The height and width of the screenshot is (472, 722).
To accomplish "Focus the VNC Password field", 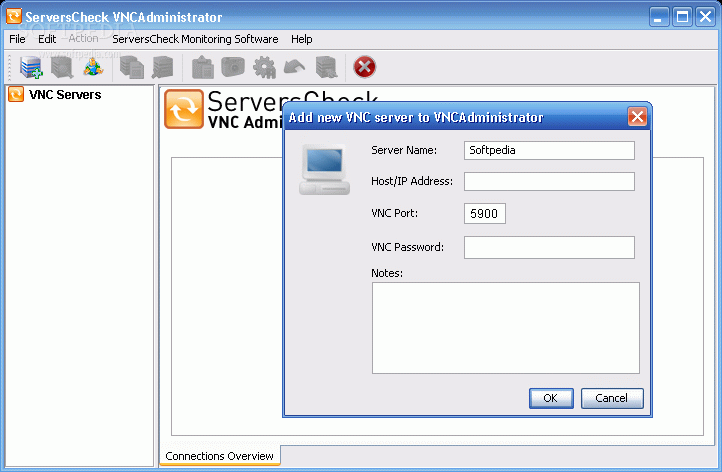I will [x=549, y=248].
